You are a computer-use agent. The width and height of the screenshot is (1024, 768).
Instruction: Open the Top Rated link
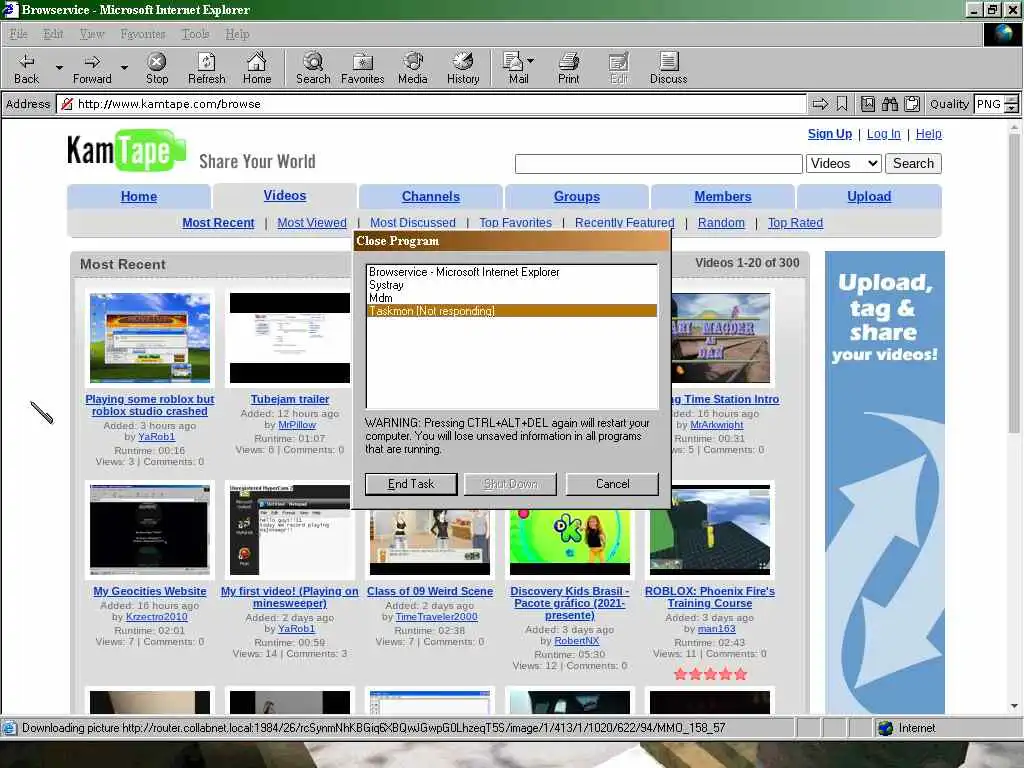tap(795, 223)
